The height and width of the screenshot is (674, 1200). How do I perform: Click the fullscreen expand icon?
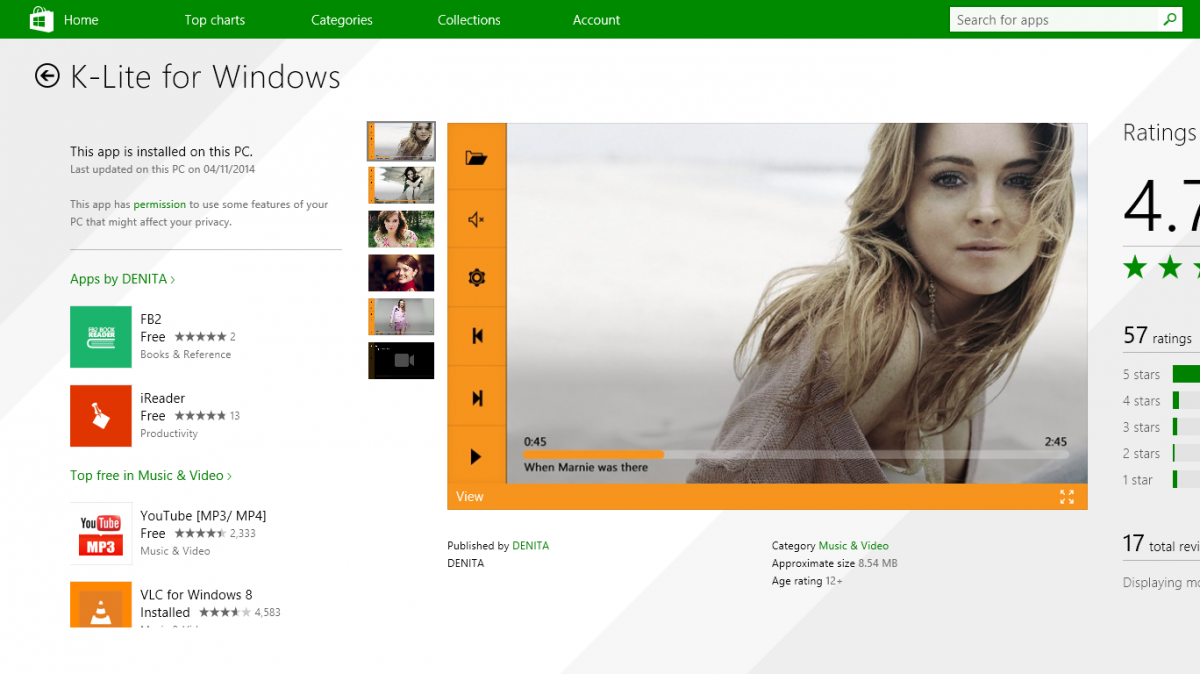click(1067, 497)
